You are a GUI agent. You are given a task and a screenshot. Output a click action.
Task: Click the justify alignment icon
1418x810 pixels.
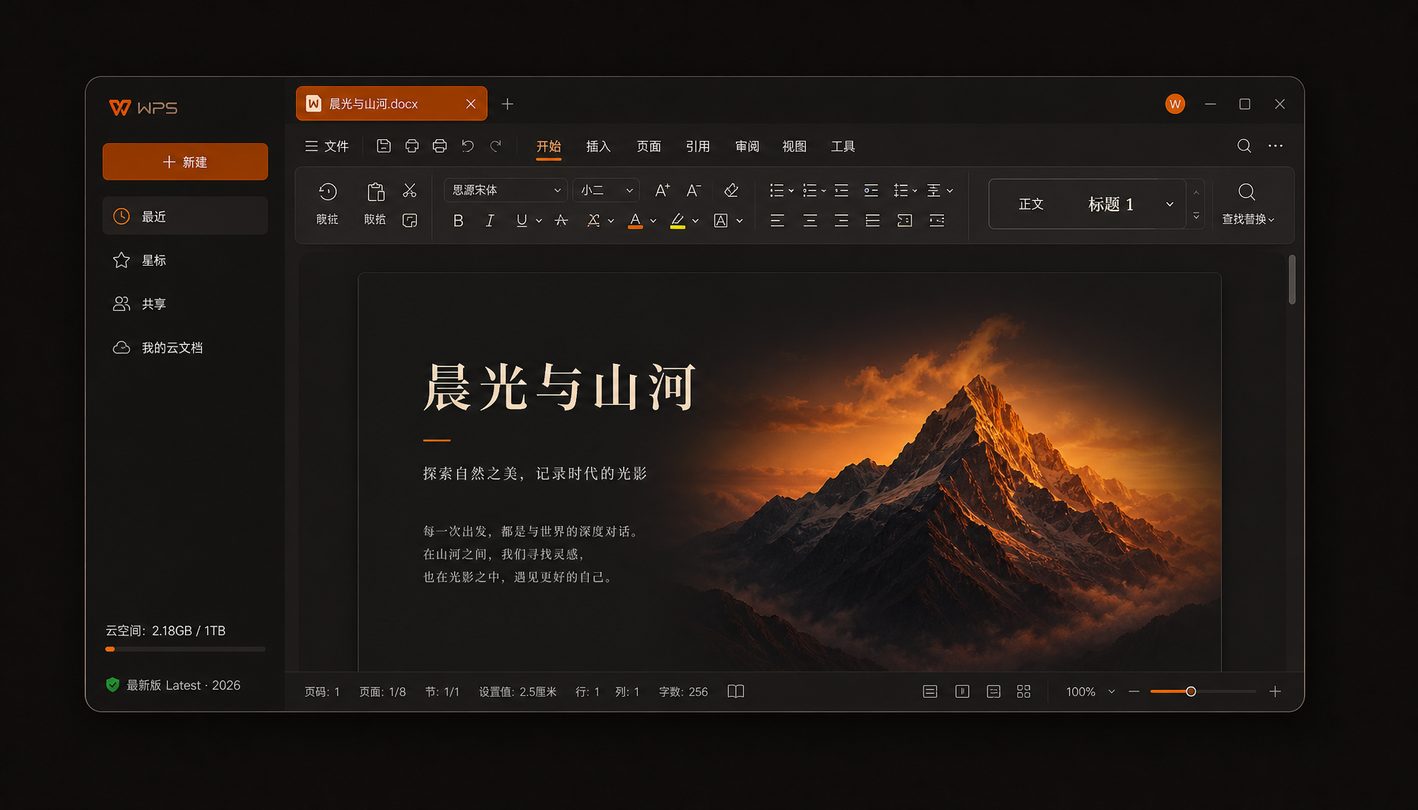pyautogui.click(x=873, y=220)
